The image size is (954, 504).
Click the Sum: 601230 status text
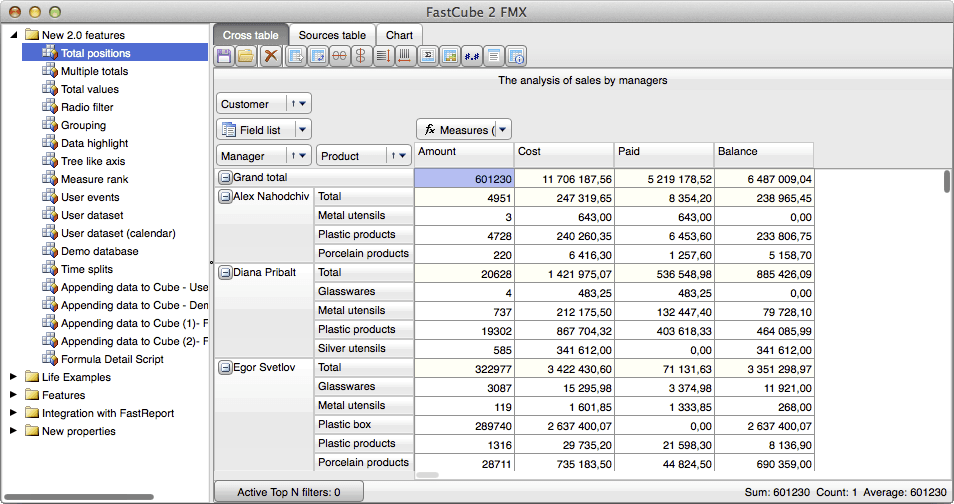(777, 492)
